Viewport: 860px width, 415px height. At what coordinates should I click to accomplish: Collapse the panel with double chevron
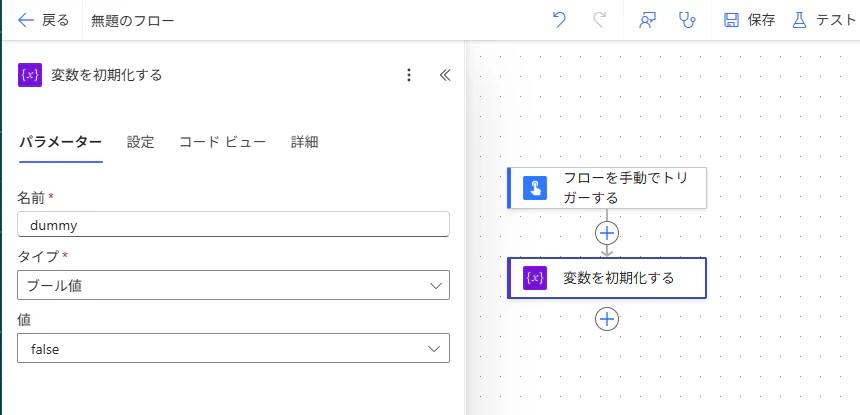[x=445, y=75]
